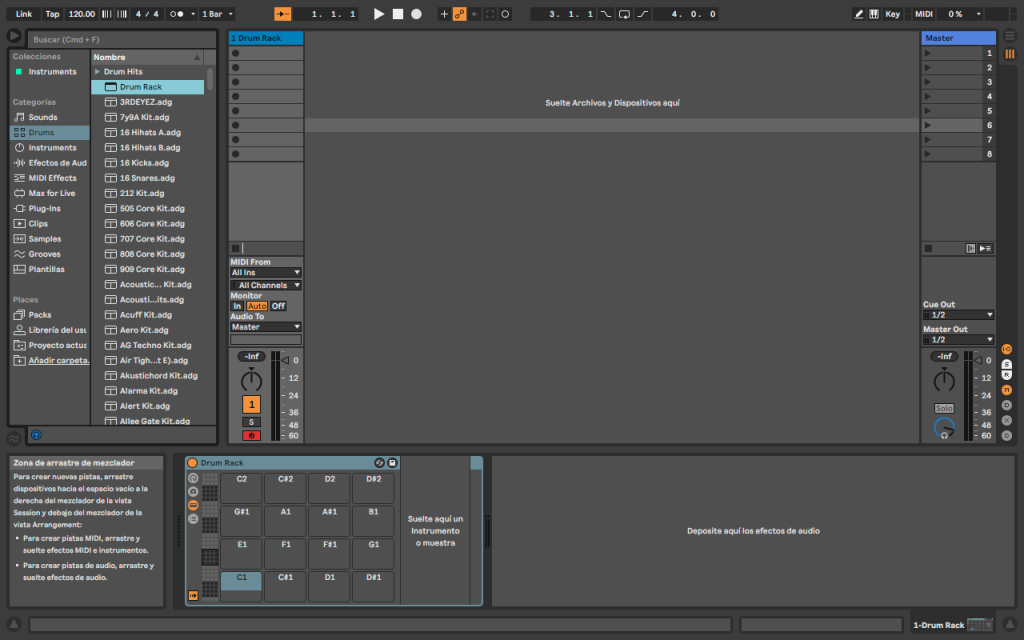This screenshot has height=640, width=1024.
Task: Toggle the arrangement Loop switch
Action: tap(624, 14)
